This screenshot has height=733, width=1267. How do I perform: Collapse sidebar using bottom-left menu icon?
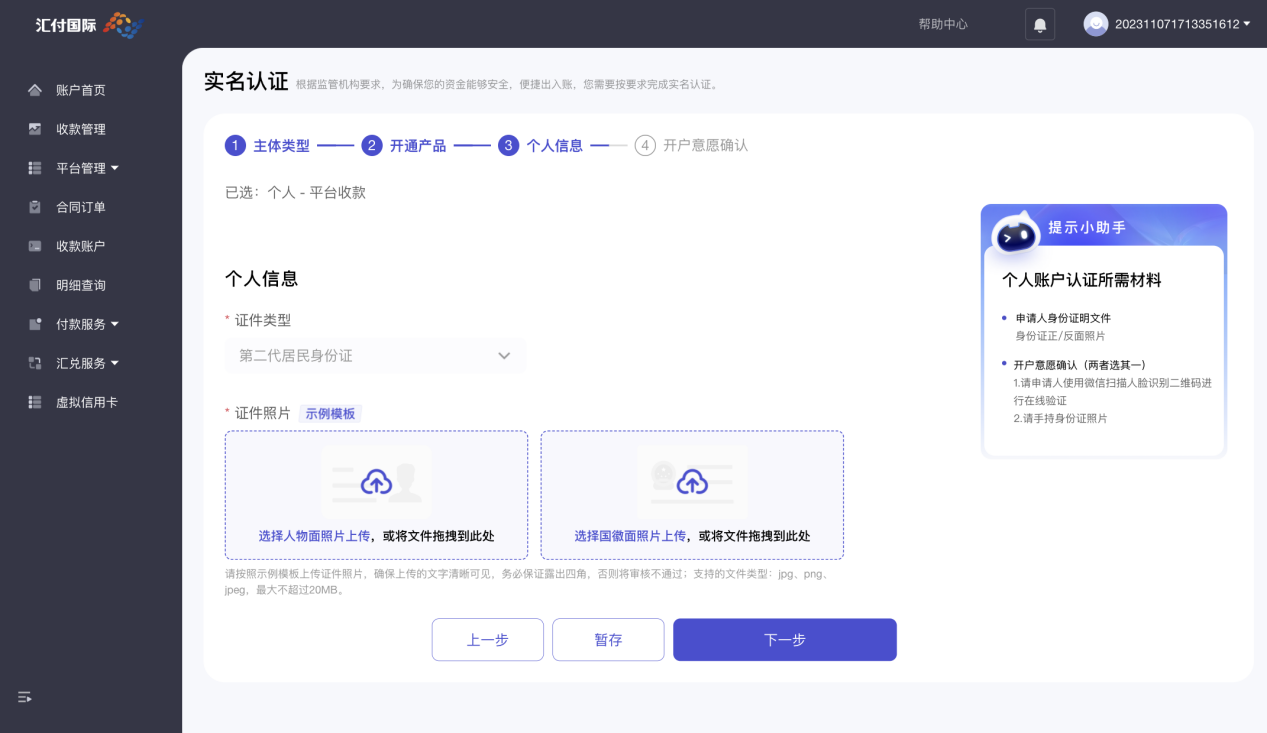point(25,697)
